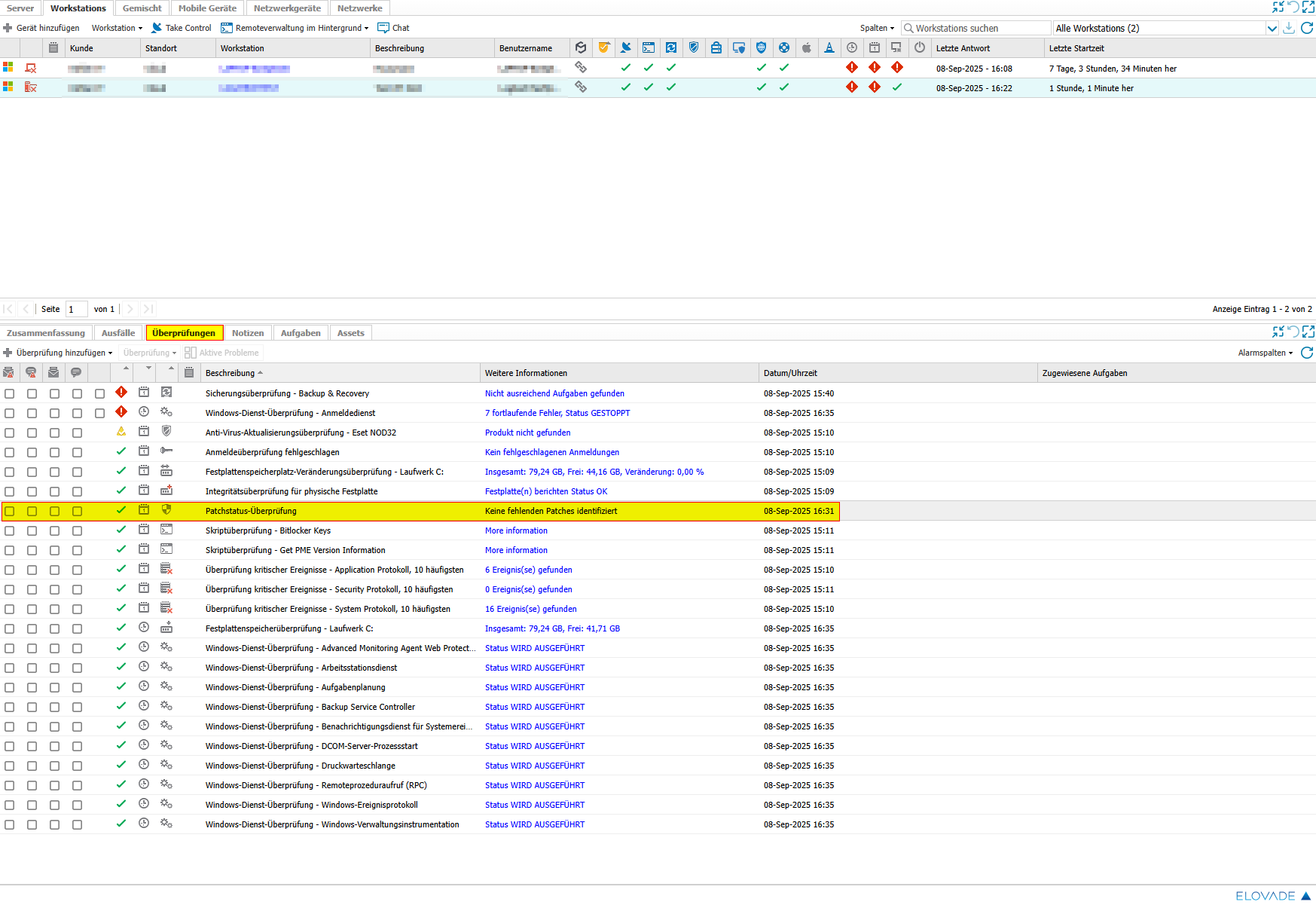Refresh the workstations list

coord(1307,28)
